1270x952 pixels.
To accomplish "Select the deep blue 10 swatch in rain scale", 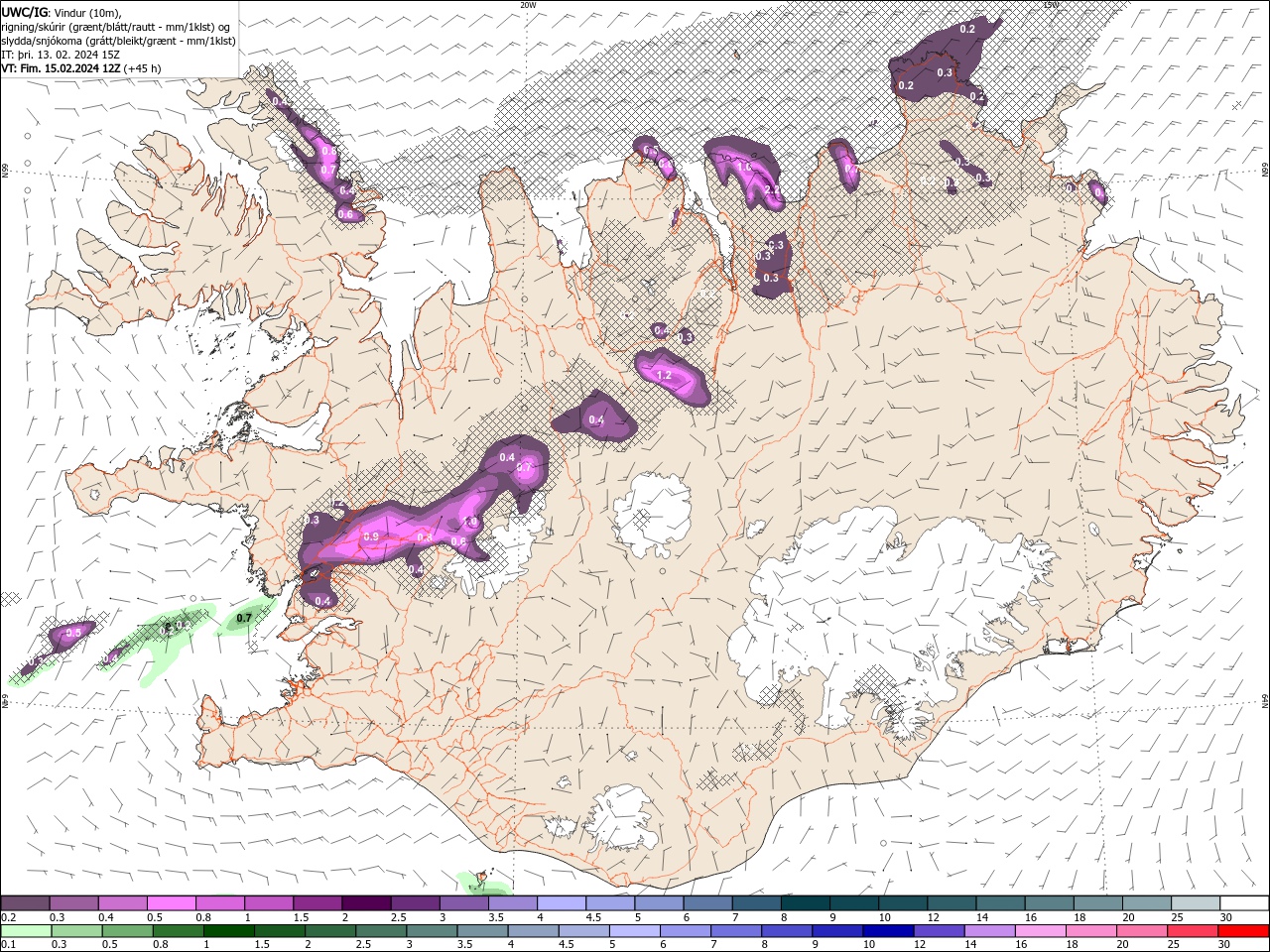I will (888, 931).
